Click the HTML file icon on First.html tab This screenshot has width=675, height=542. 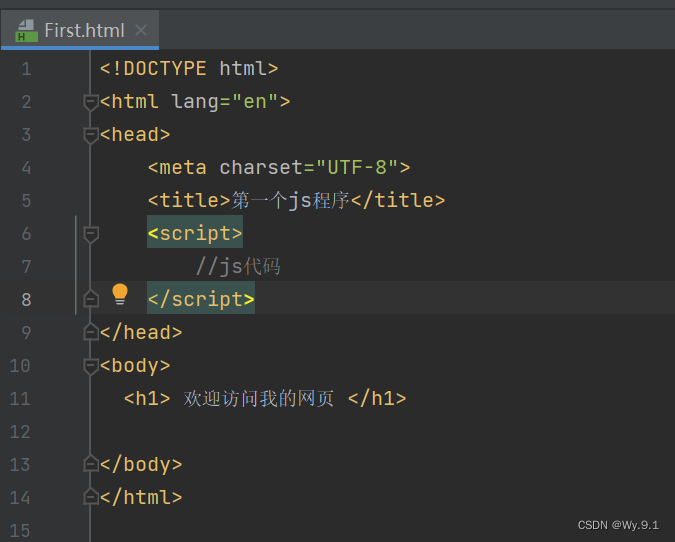tap(26, 31)
